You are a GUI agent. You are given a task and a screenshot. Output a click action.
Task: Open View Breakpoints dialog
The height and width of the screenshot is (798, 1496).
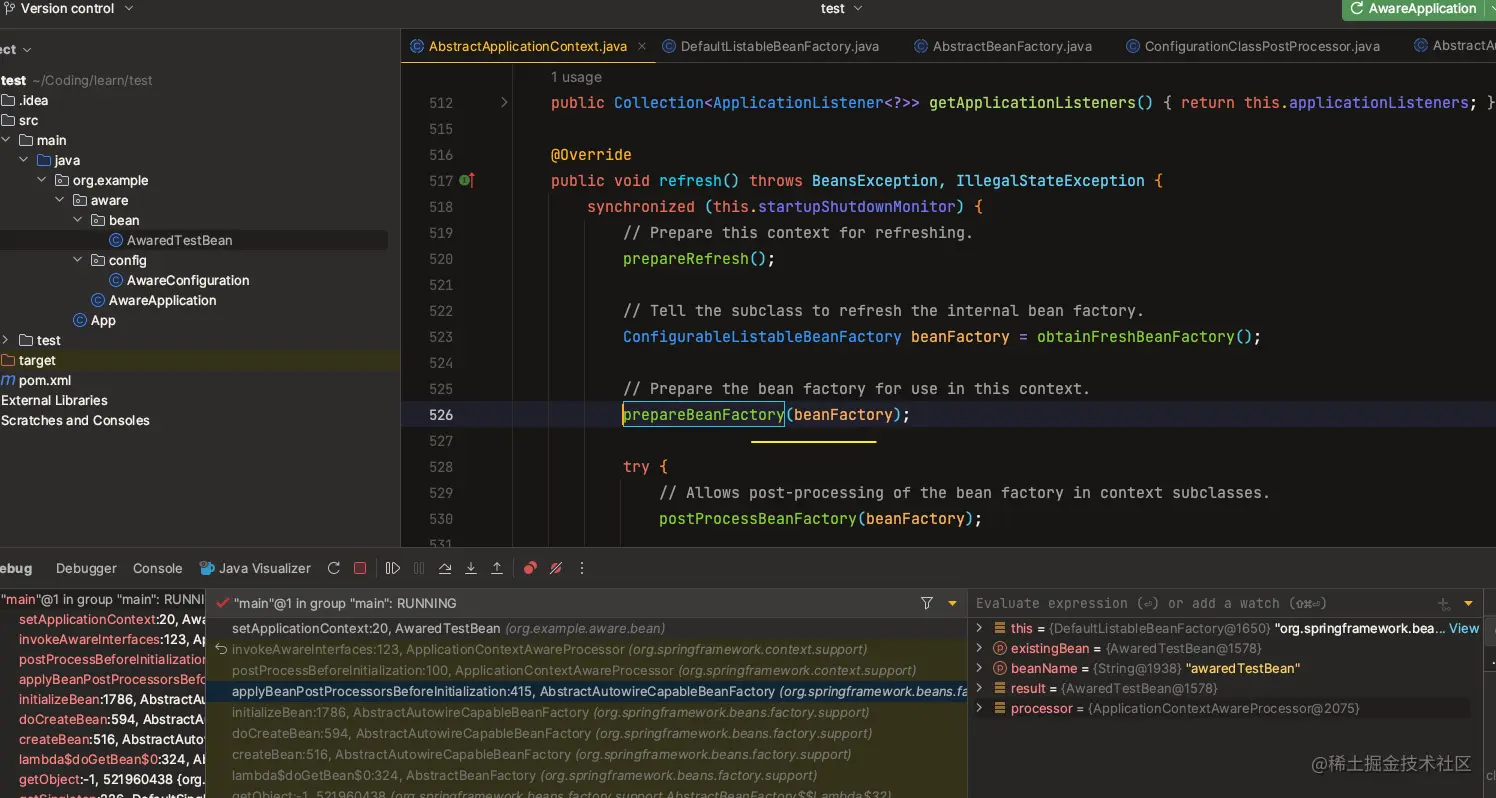(x=530, y=568)
